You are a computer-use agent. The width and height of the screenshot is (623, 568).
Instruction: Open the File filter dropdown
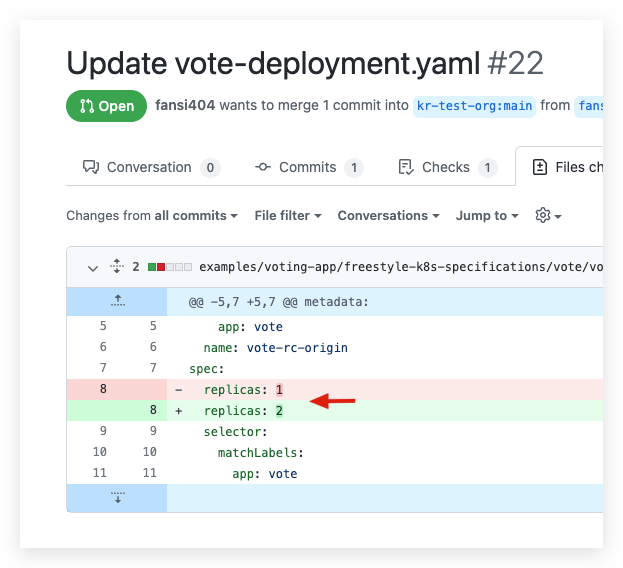point(288,216)
